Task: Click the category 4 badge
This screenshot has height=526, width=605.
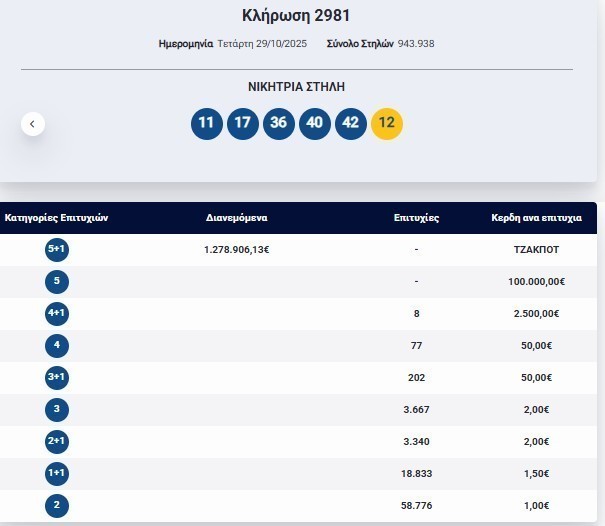Action: tap(57, 346)
